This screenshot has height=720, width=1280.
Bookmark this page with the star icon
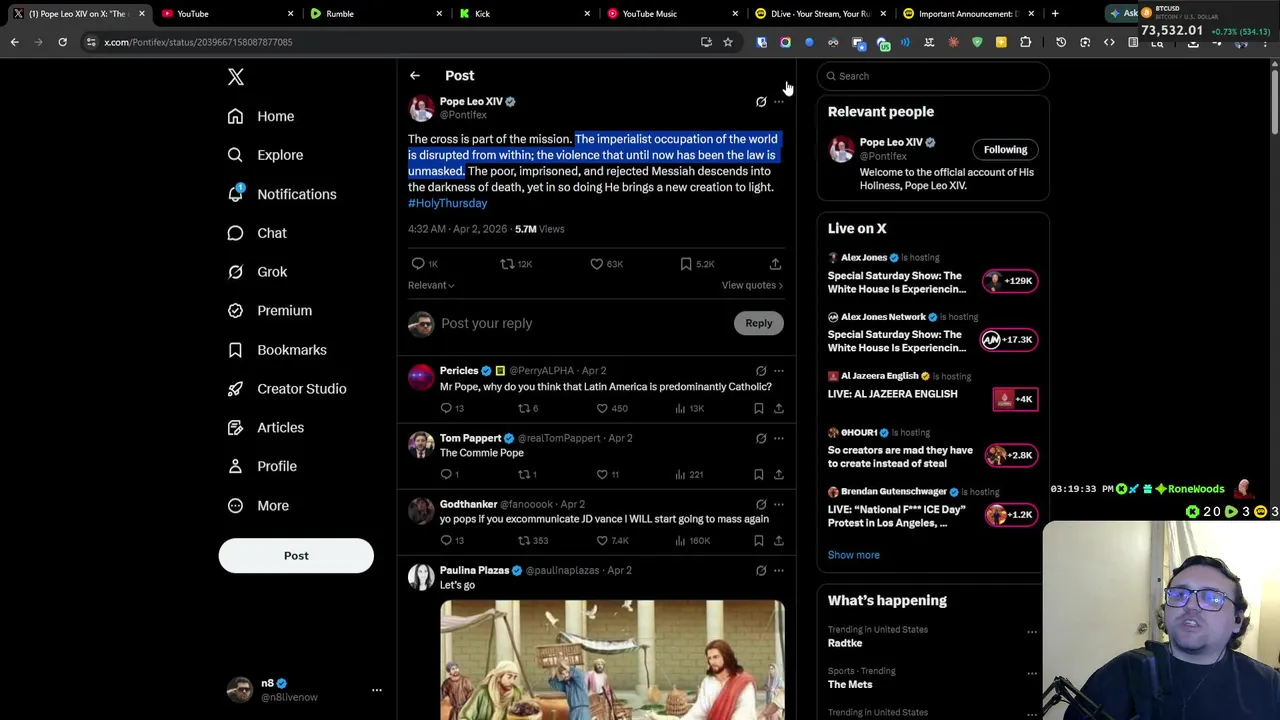tap(728, 42)
